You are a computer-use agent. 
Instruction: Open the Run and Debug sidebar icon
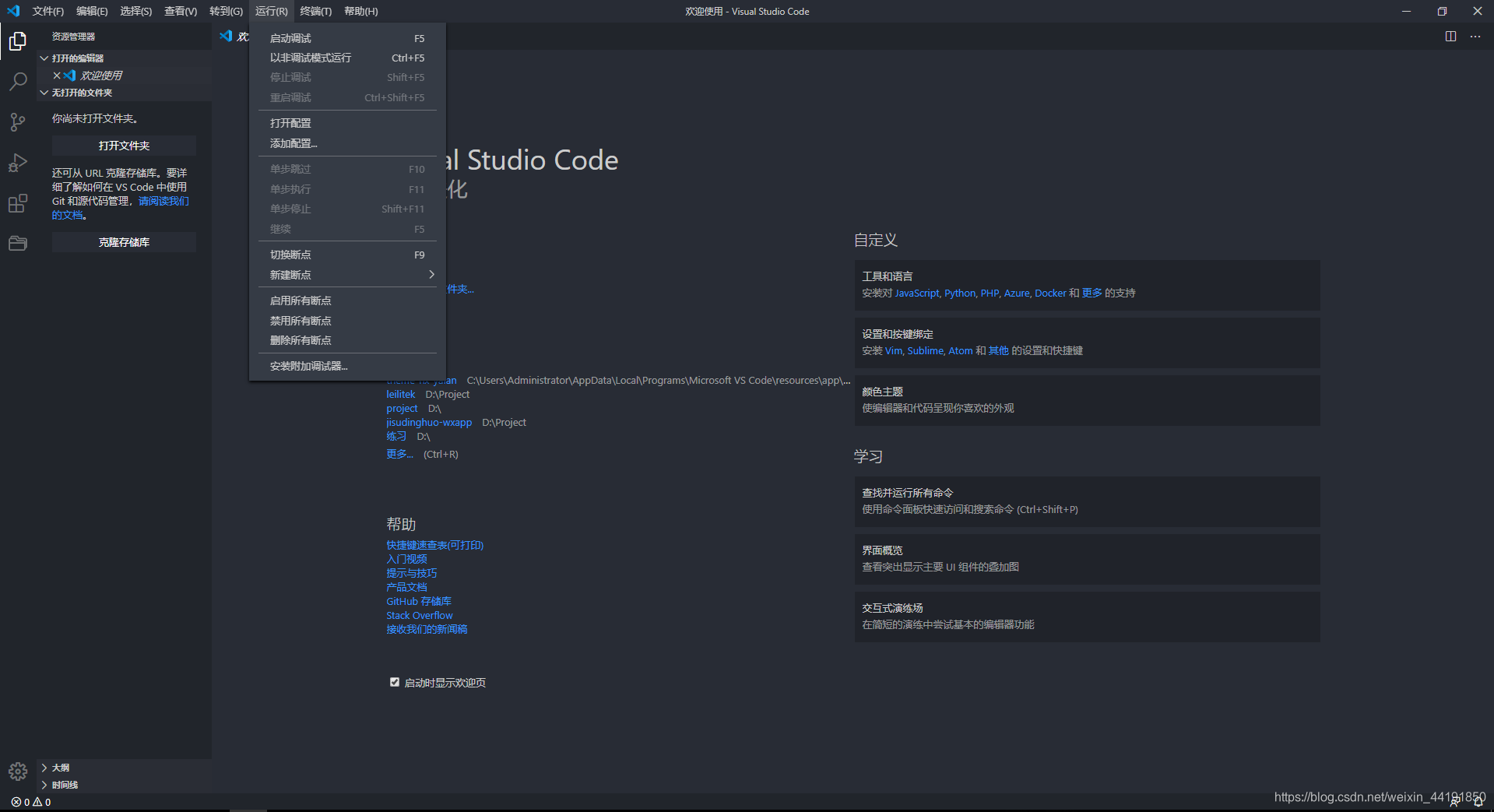point(17,163)
